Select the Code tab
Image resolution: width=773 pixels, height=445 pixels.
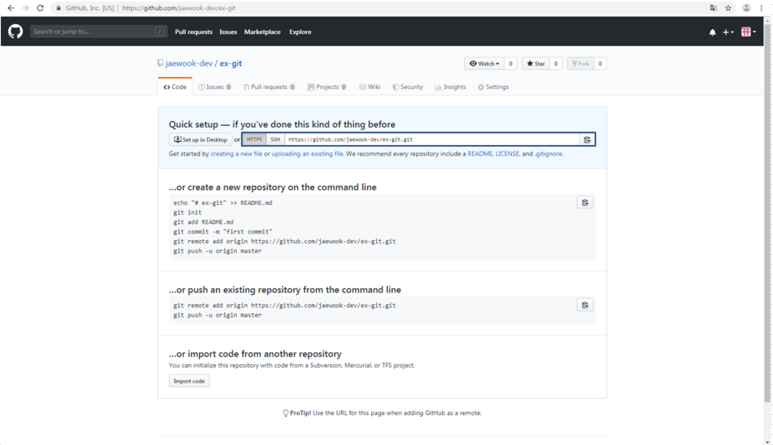[175, 87]
